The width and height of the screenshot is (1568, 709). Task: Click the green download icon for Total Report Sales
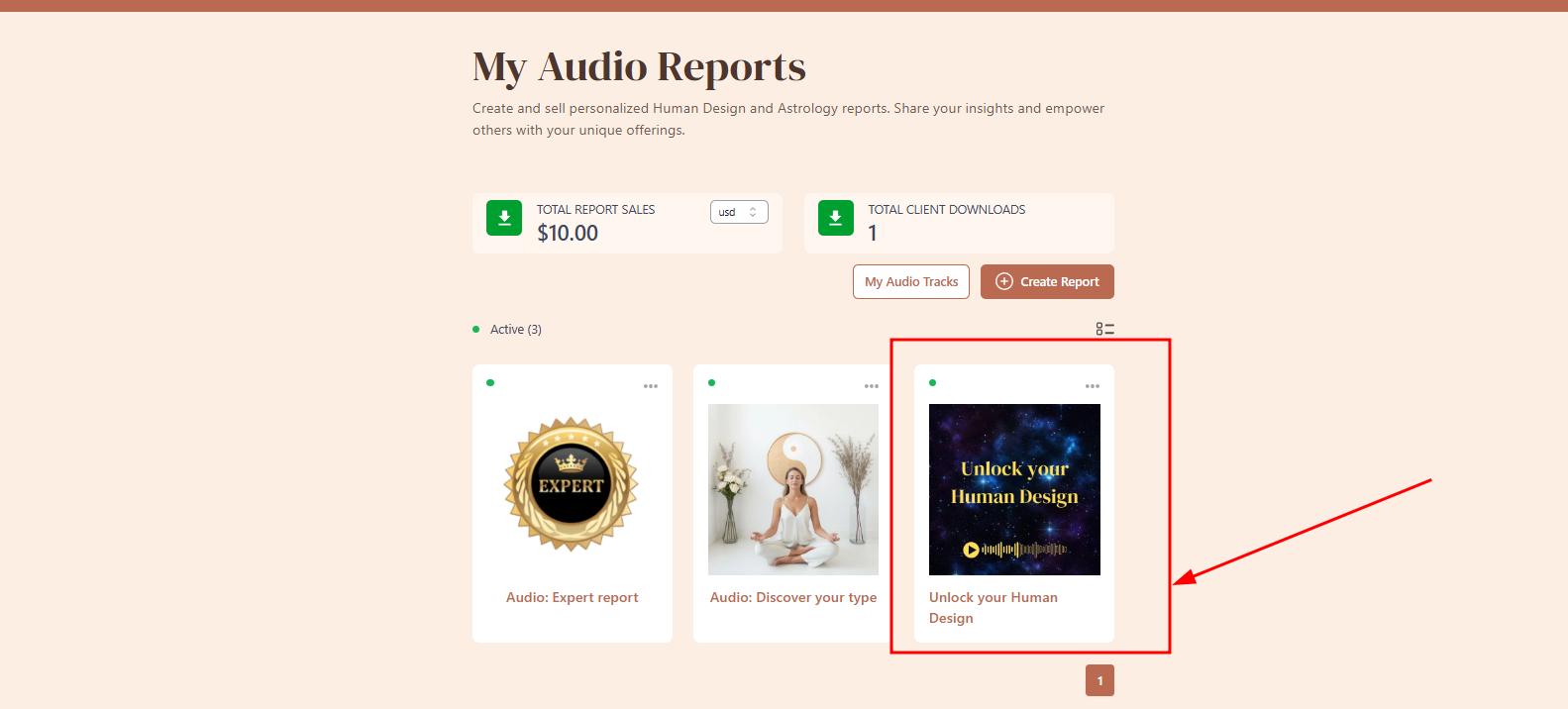[x=504, y=218]
